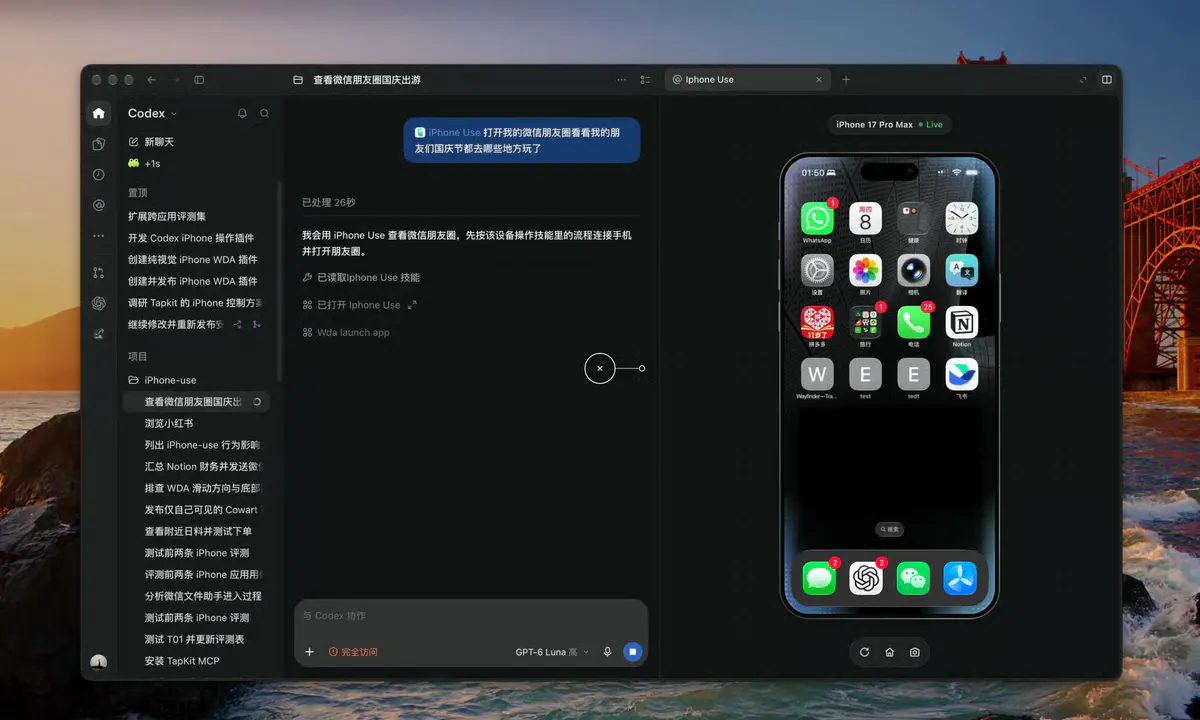Click the pull request branch icon in the rail
This screenshot has width=1200, height=720.
click(98, 272)
